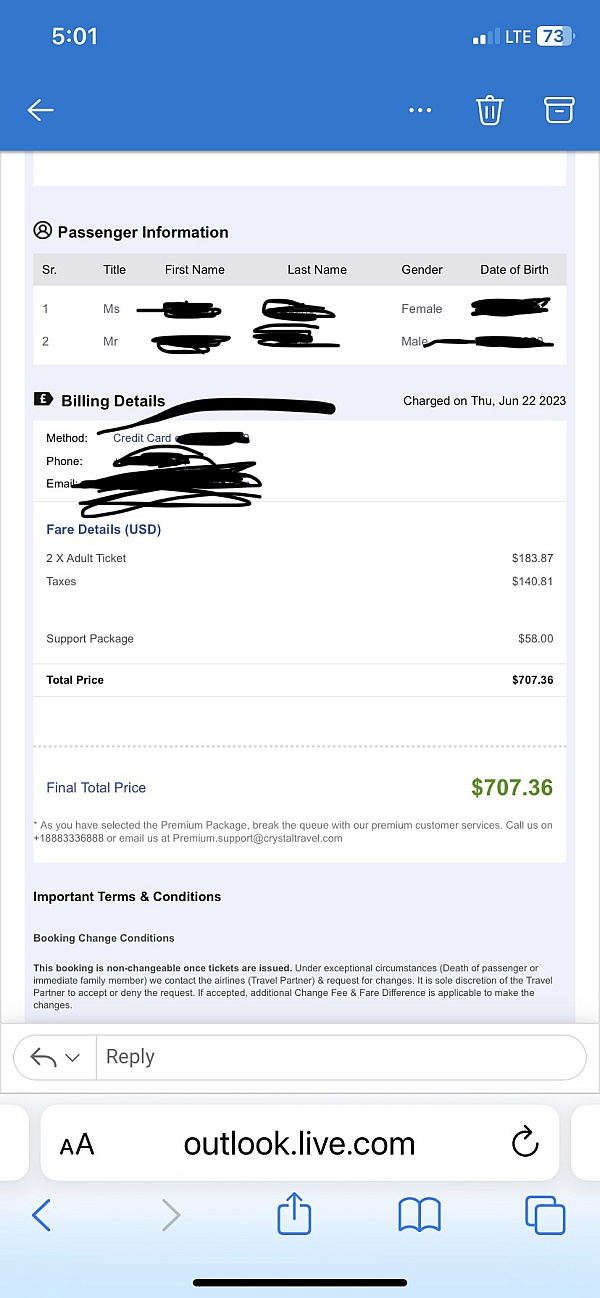Tap outlook.live.com address bar
The image size is (600, 1298).
coord(299,1143)
